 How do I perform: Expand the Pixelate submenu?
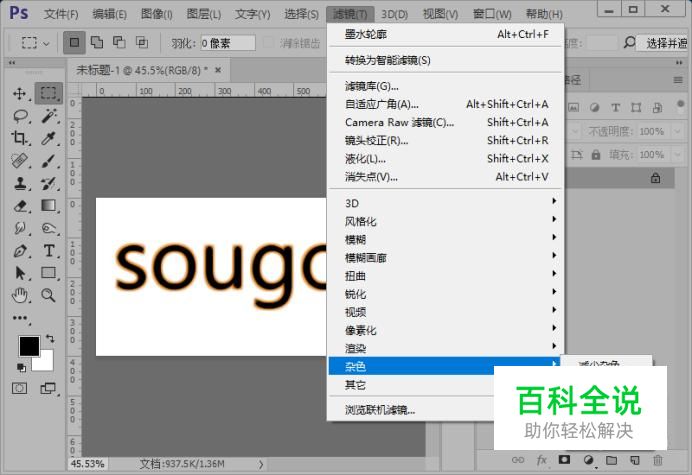coord(446,330)
